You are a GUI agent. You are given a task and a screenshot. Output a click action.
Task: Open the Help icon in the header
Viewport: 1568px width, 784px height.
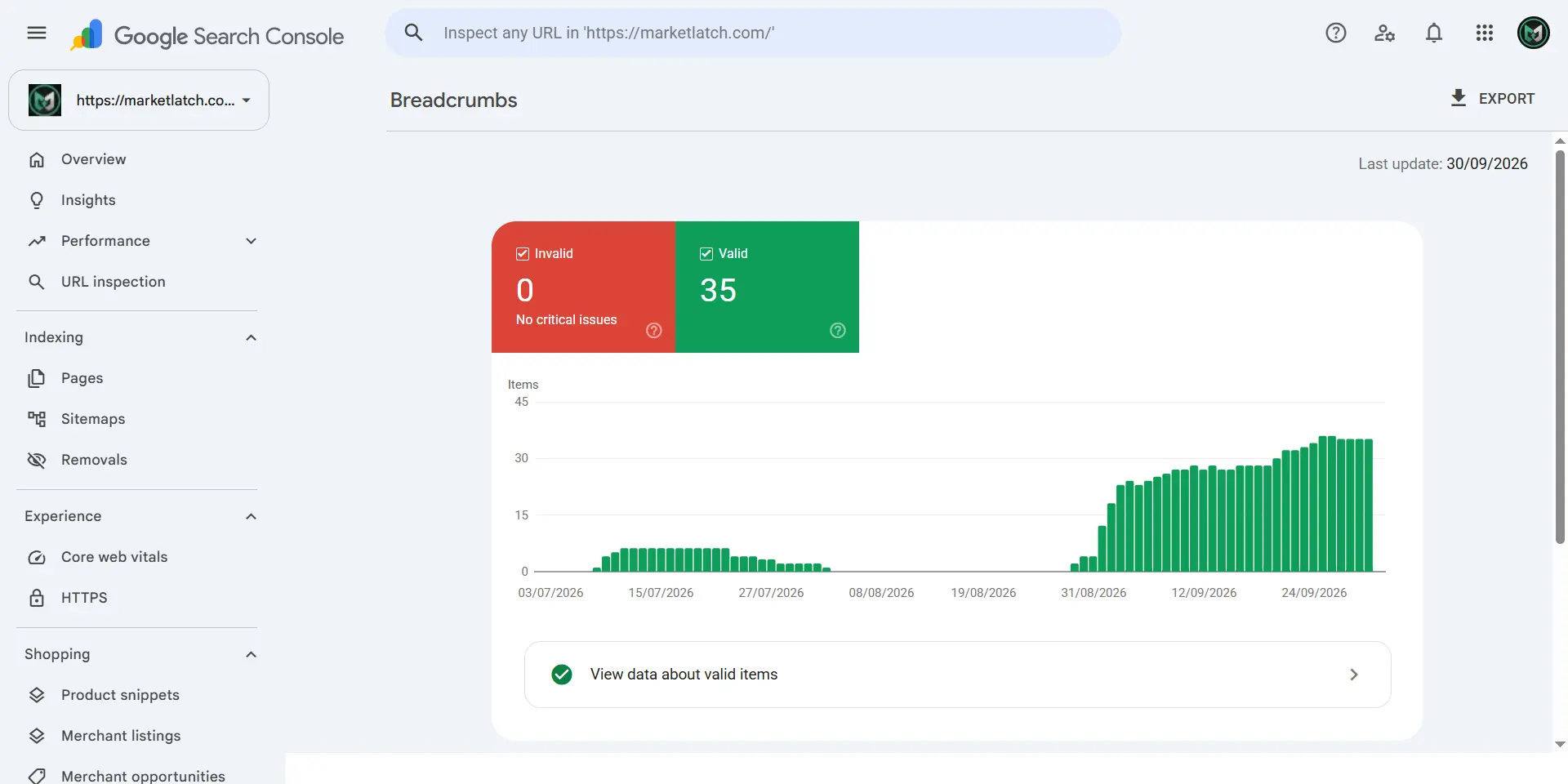(1336, 33)
